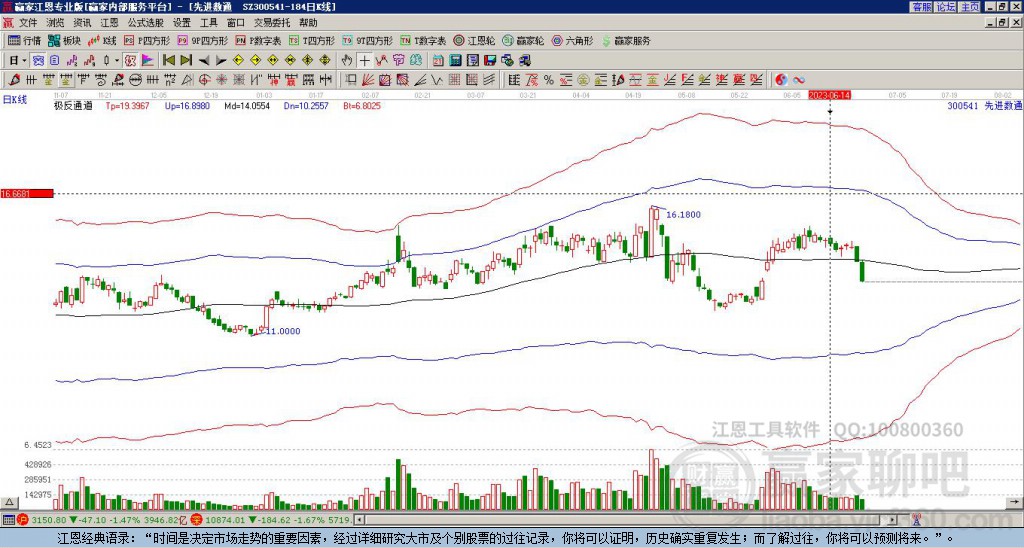Image resolution: width=1024 pixels, height=548 pixels.
Task: Toggle the blue grid chart-mode button
Action: (39, 61)
